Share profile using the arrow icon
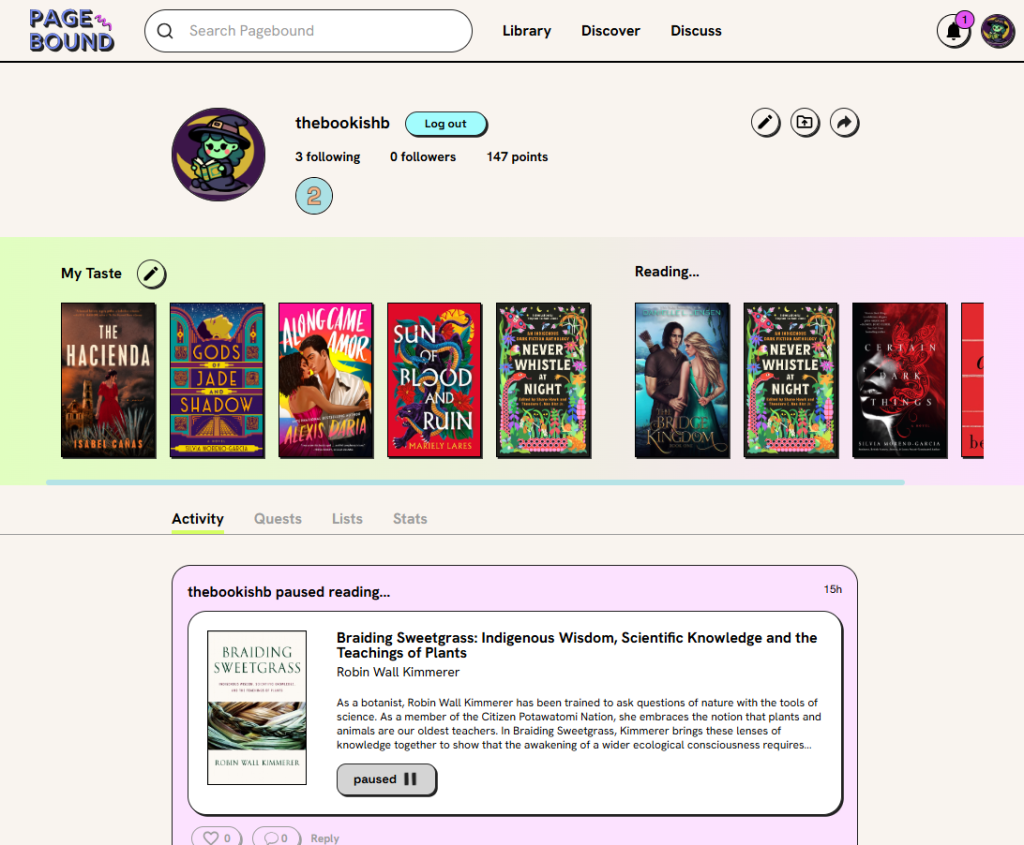The height and width of the screenshot is (845, 1024). pyautogui.click(x=845, y=123)
